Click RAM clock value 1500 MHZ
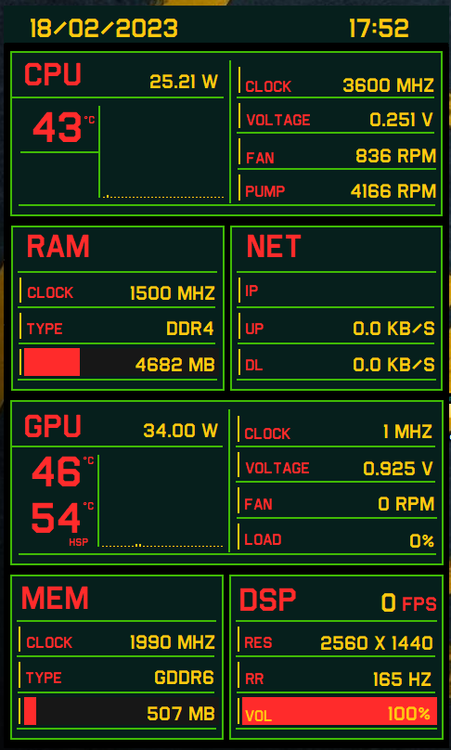451x750 pixels. pyautogui.click(x=172, y=293)
